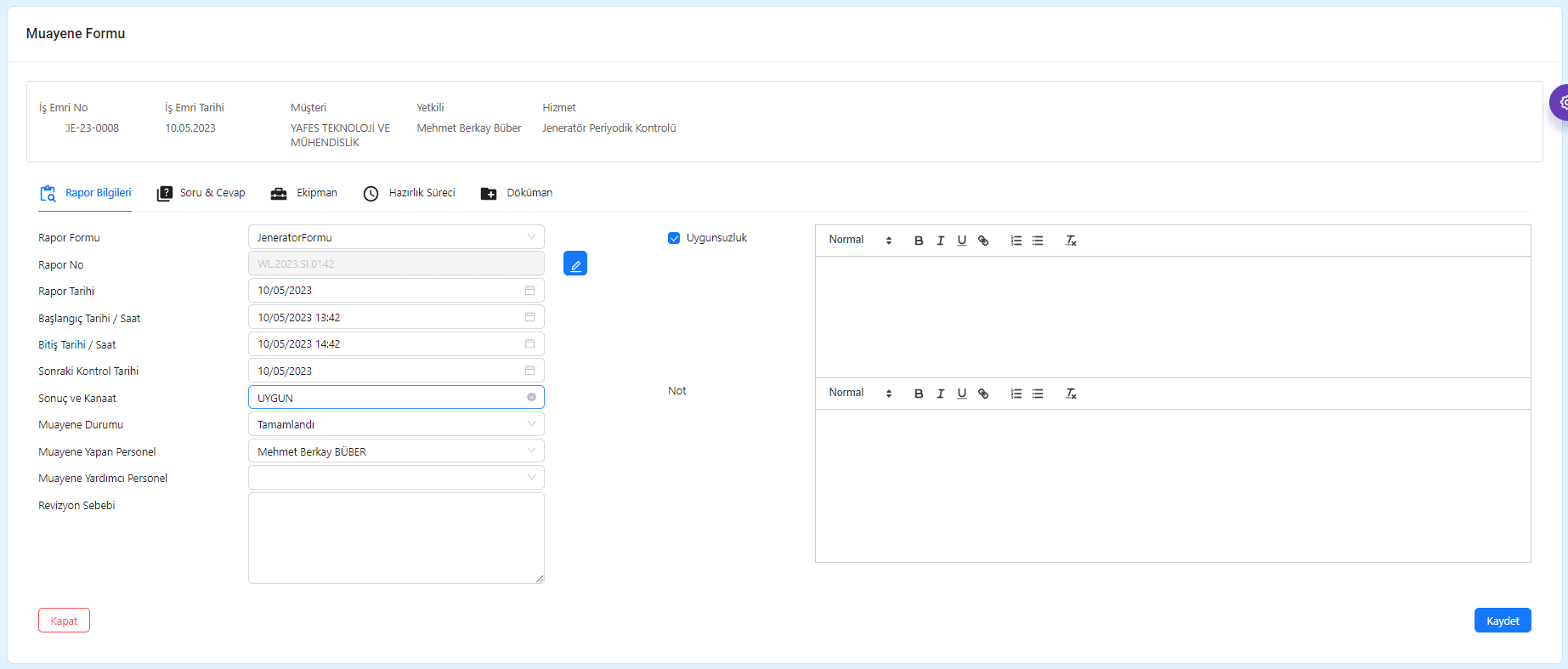The height and width of the screenshot is (669, 1568).
Task: Click the 'YAFES TEKNOLOJİ VE MÜHENDİSLİK' customer text
Action: coord(340,135)
